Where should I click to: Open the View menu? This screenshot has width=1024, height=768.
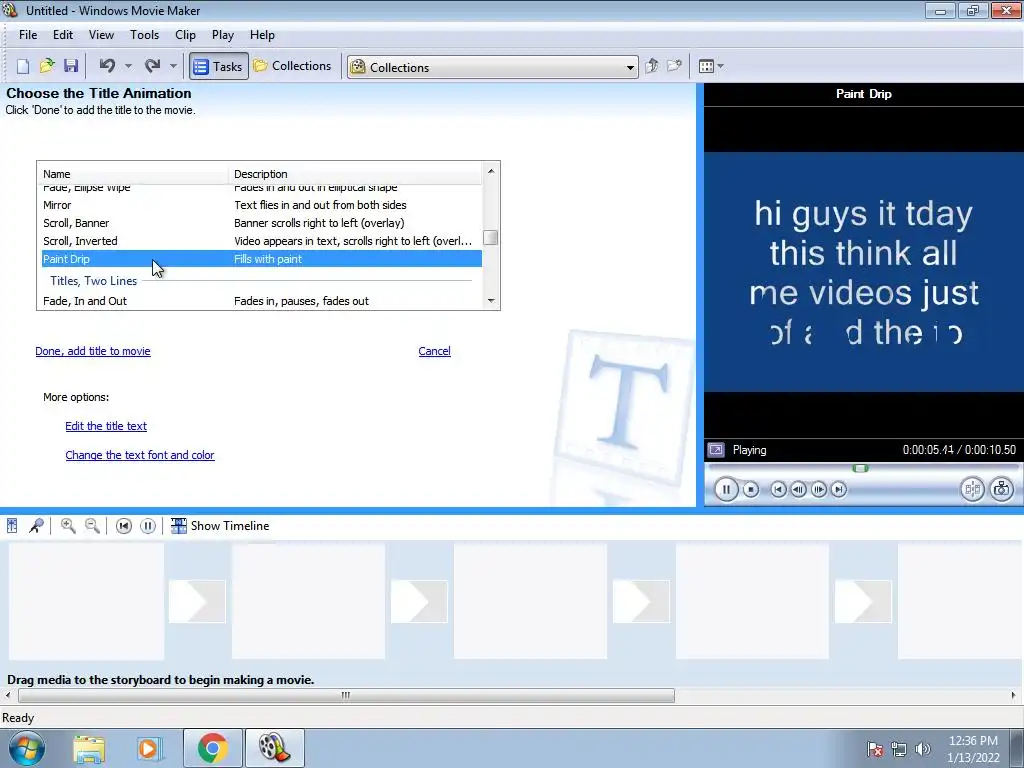coord(101,35)
